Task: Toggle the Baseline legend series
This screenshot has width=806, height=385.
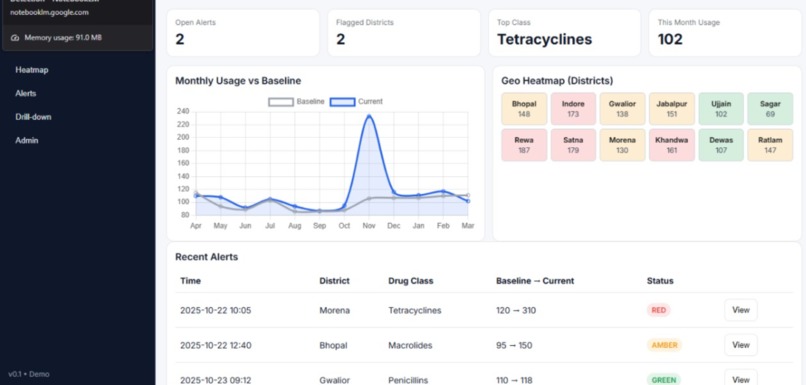Action: 296,102
